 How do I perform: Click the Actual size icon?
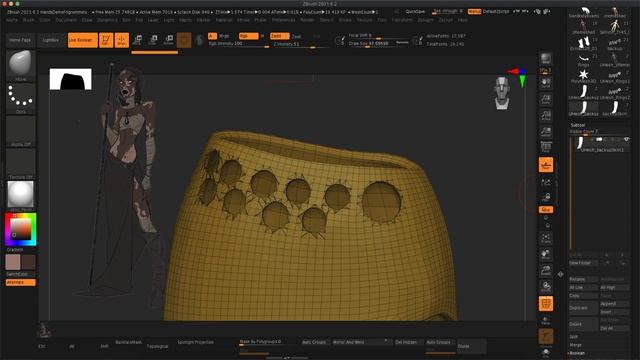(546, 116)
